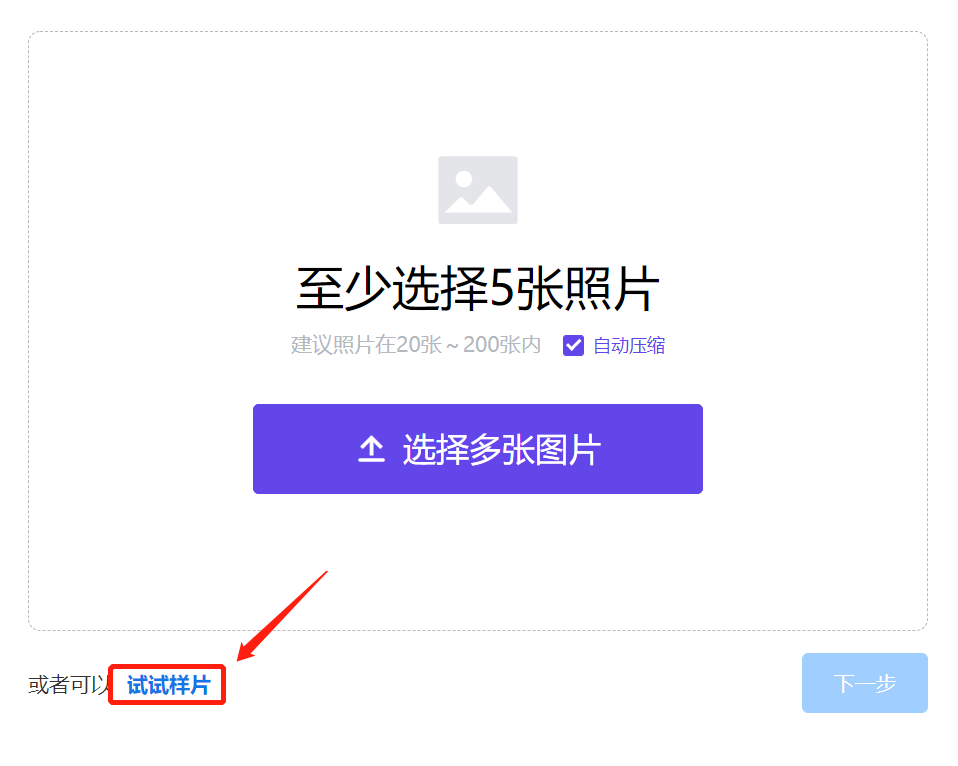Open the 试试样片 sample link
958x766 pixels.
(x=169, y=685)
